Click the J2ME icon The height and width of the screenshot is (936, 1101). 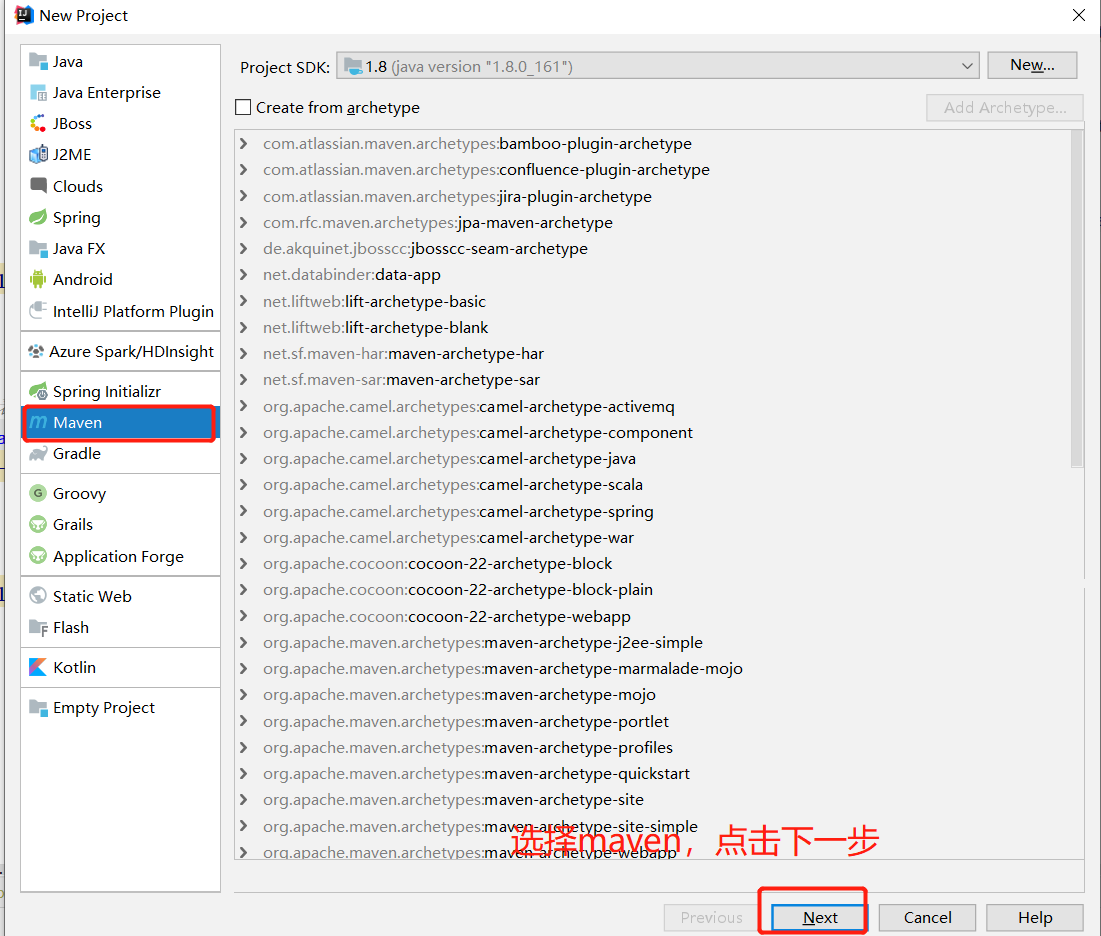tap(38, 154)
